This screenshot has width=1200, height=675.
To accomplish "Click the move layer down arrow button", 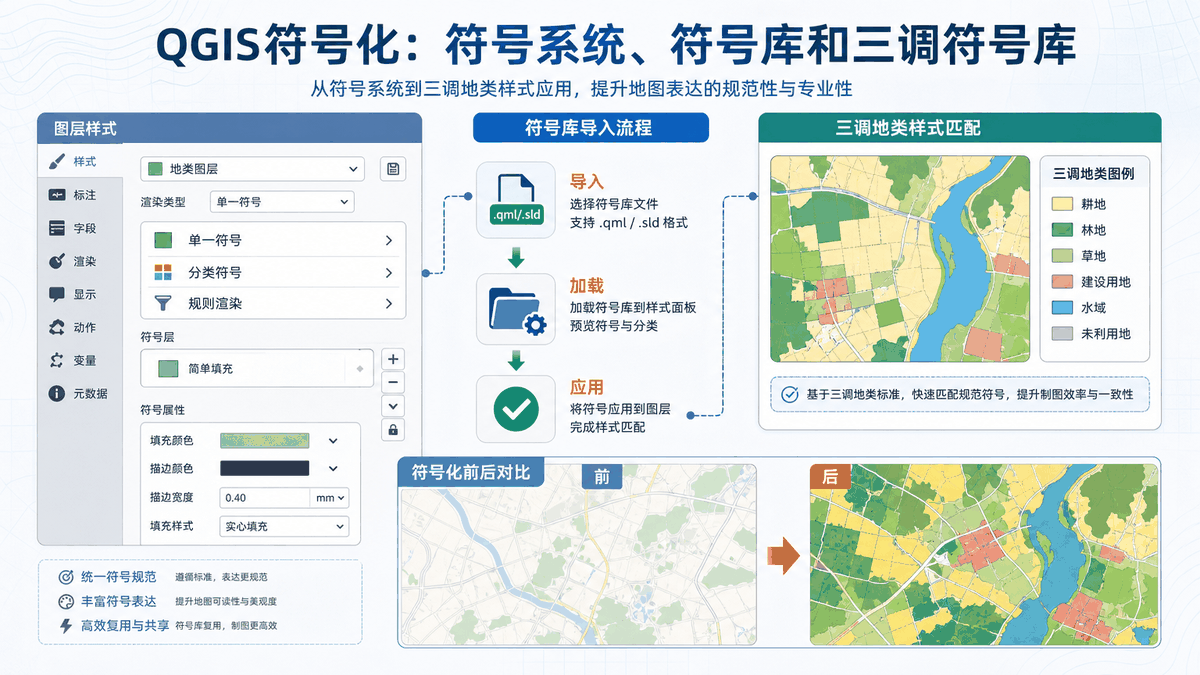I will click(x=393, y=405).
